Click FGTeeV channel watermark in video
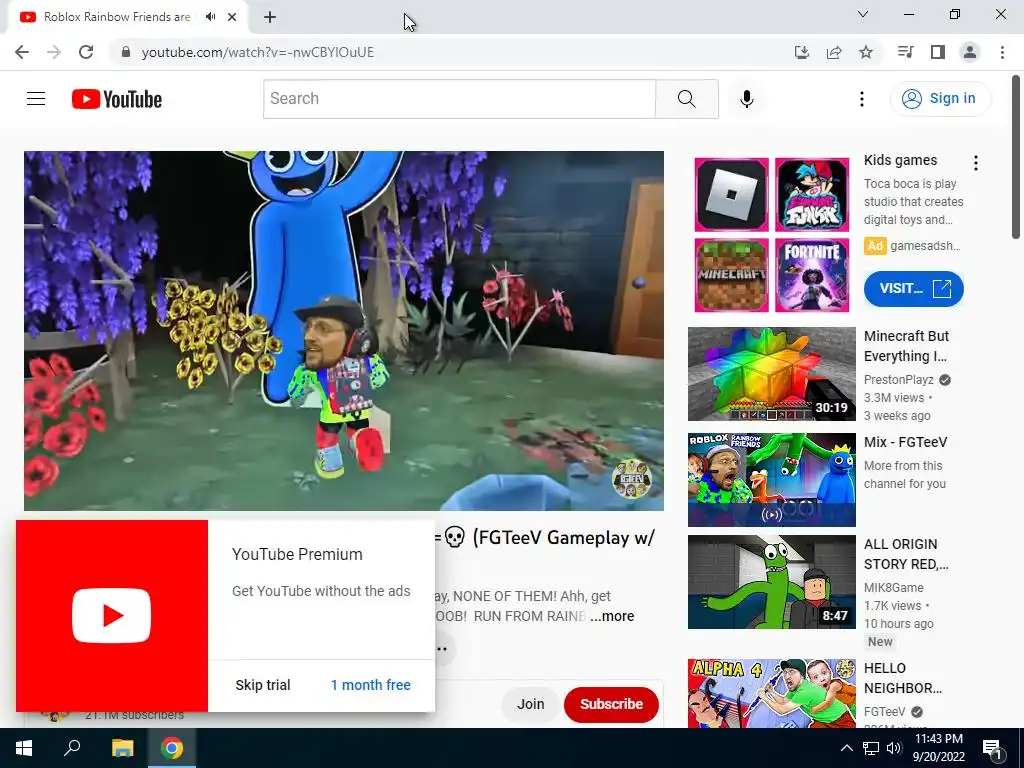This screenshot has height=768, width=1024. (x=632, y=479)
